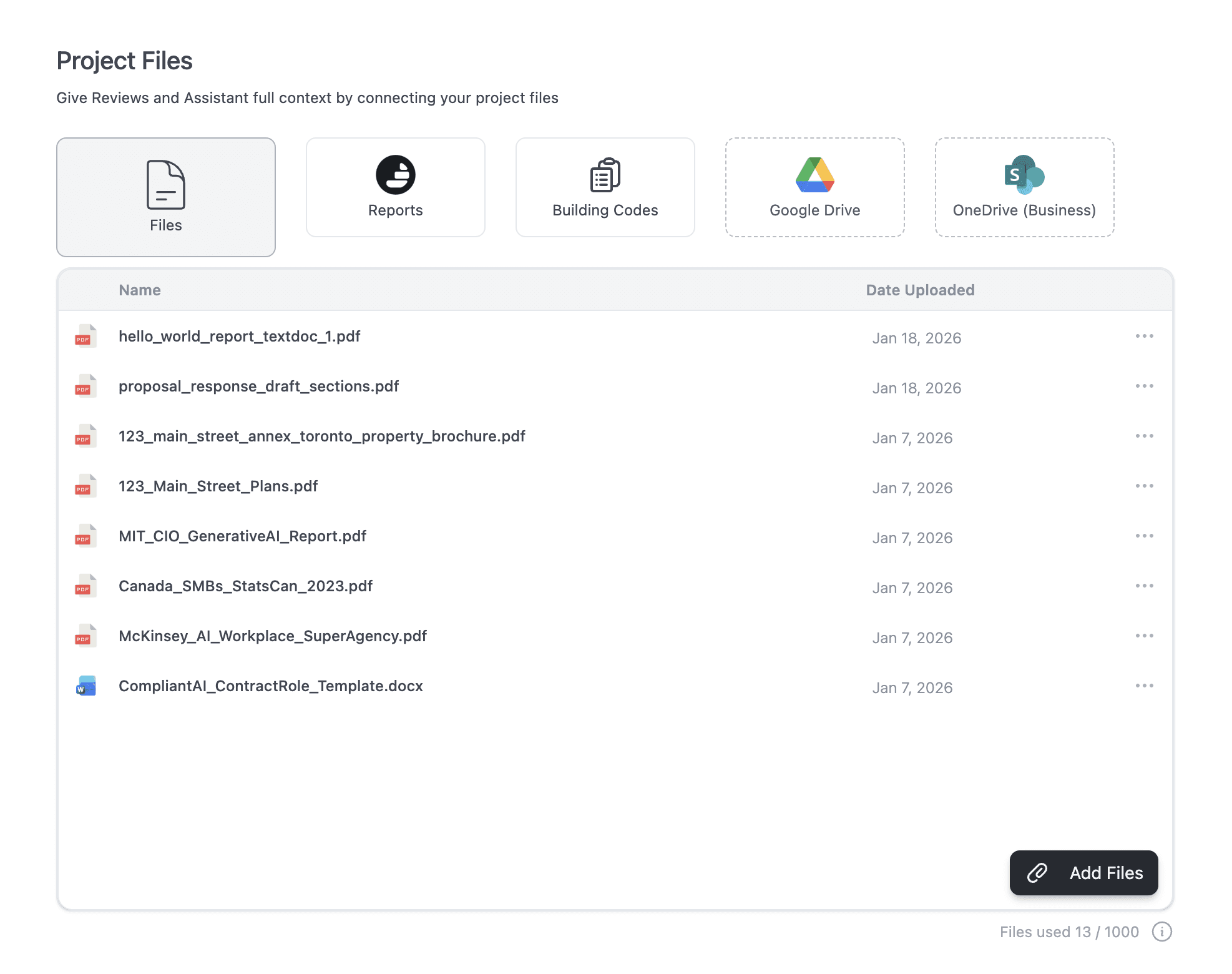
Task: Click Word icon of CompliantAI_ContractRole_Template.docx
Action: coord(86,686)
